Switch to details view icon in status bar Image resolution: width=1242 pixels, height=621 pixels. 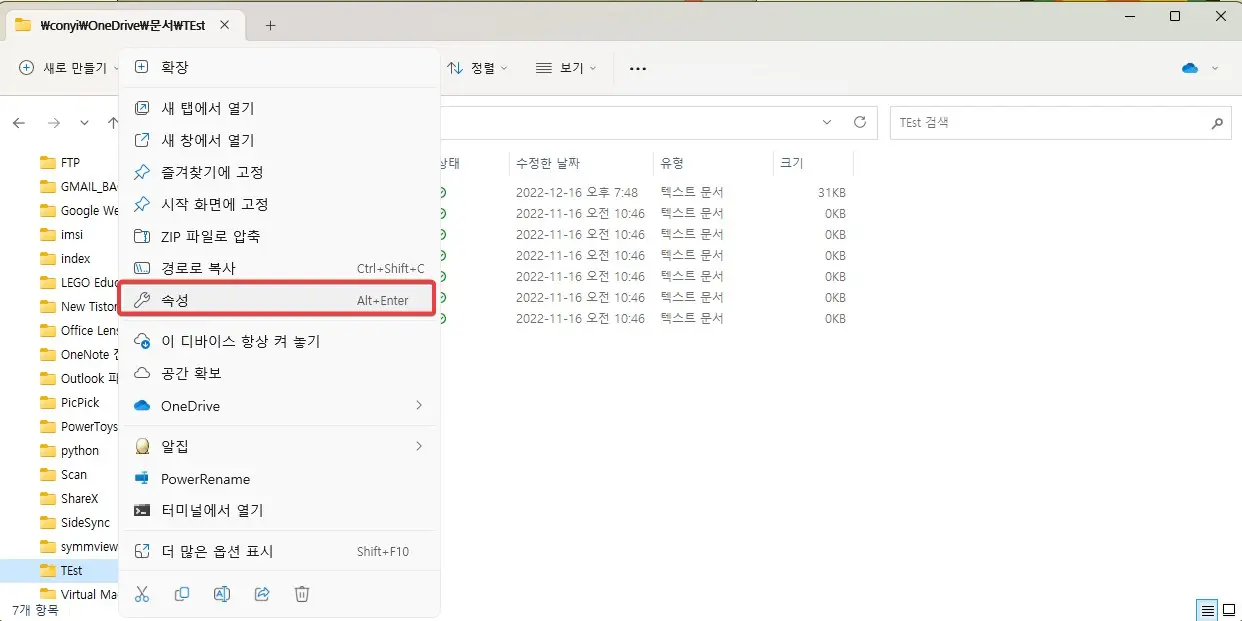1208,610
